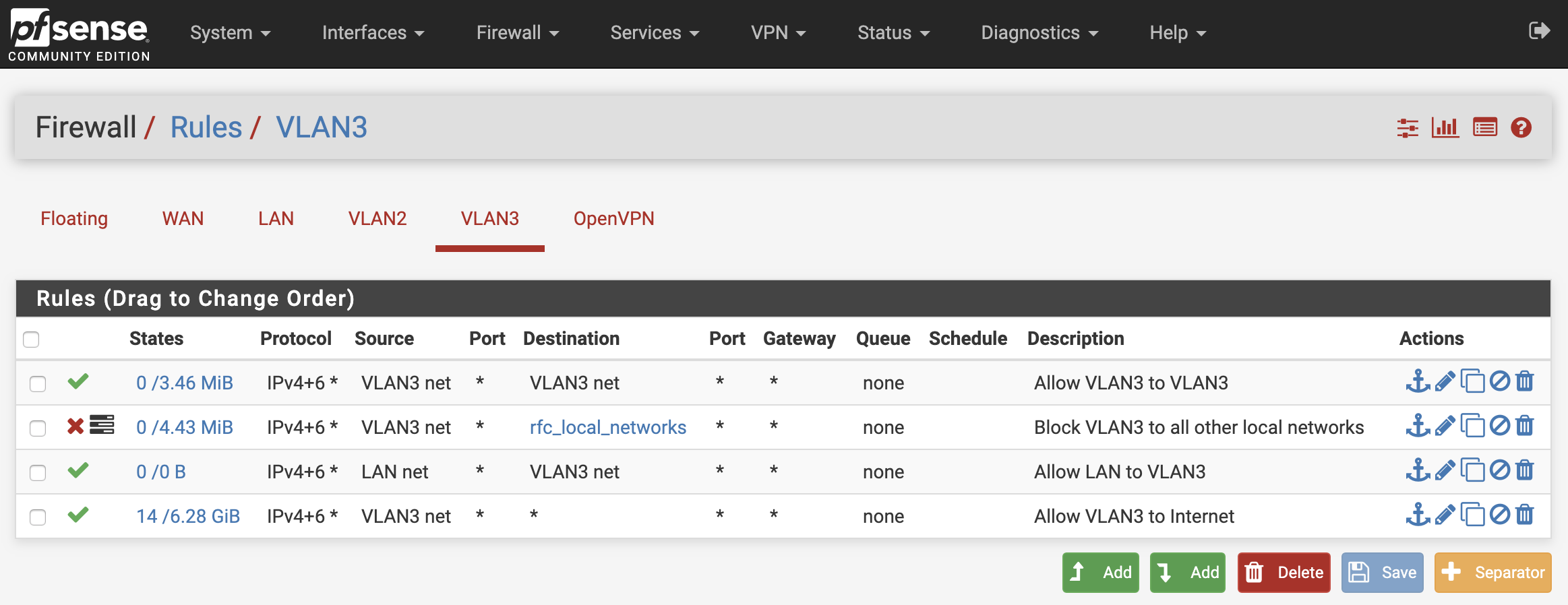The image size is (1568, 605).
Task: Expand the System menu
Action: (x=230, y=32)
